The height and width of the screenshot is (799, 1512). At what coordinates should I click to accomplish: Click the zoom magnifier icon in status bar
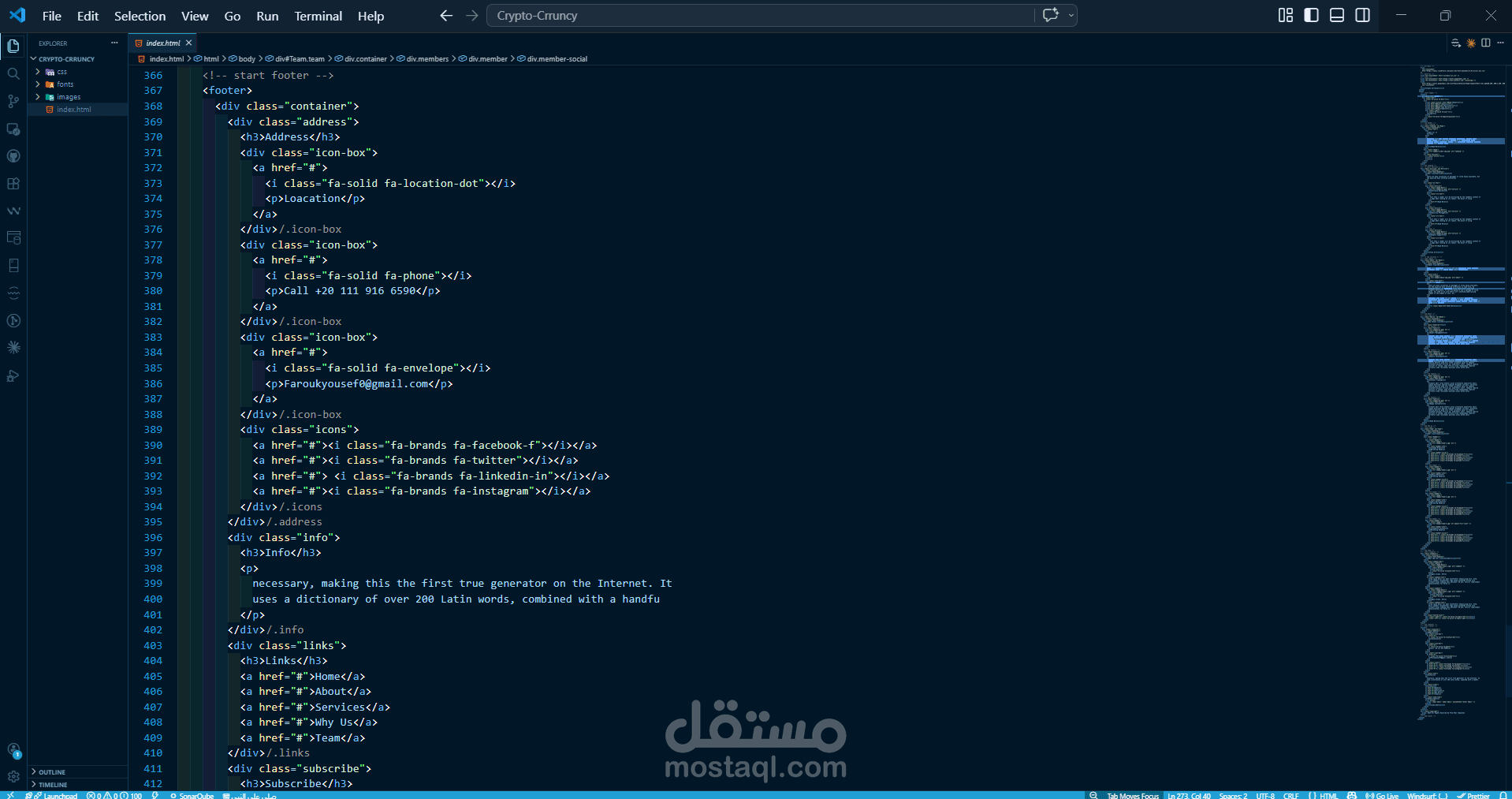coord(1093,795)
